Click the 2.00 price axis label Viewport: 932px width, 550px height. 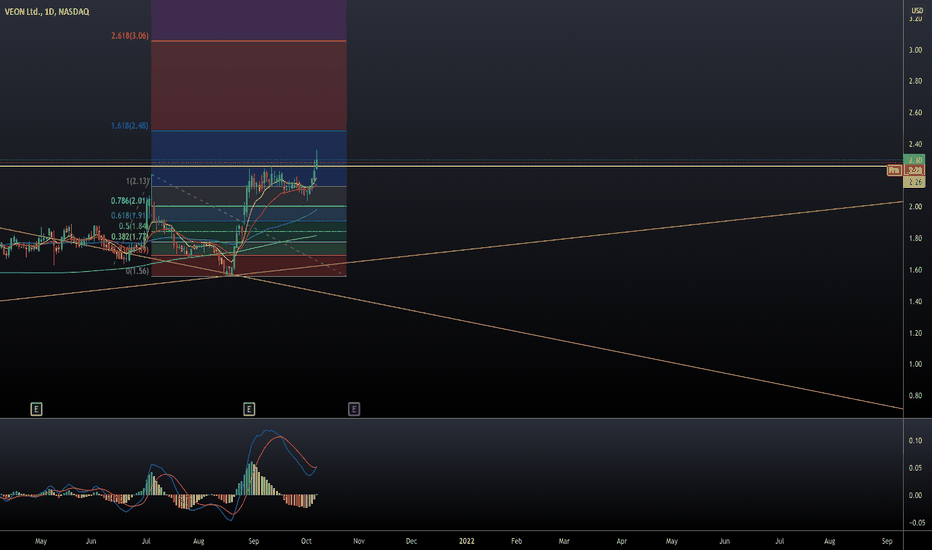[x=915, y=207]
